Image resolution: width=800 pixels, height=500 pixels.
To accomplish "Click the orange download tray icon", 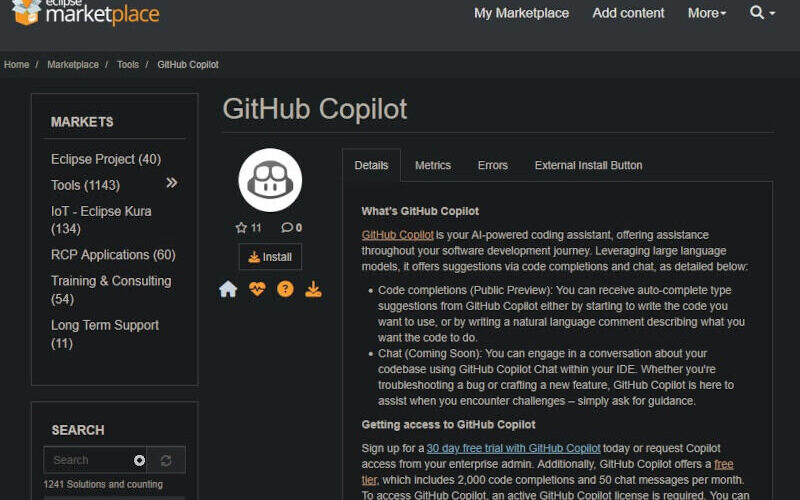I will point(313,289).
